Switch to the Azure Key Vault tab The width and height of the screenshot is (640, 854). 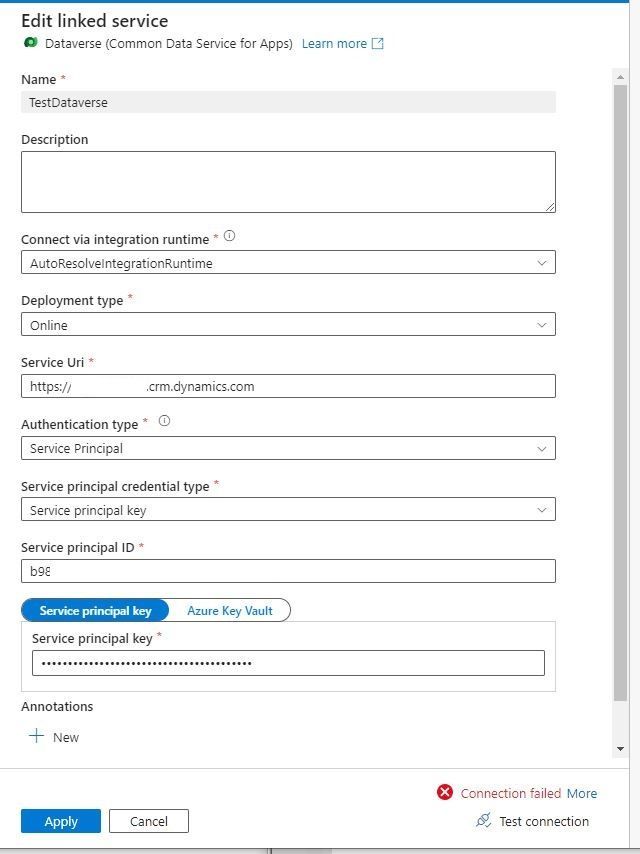coord(229,610)
